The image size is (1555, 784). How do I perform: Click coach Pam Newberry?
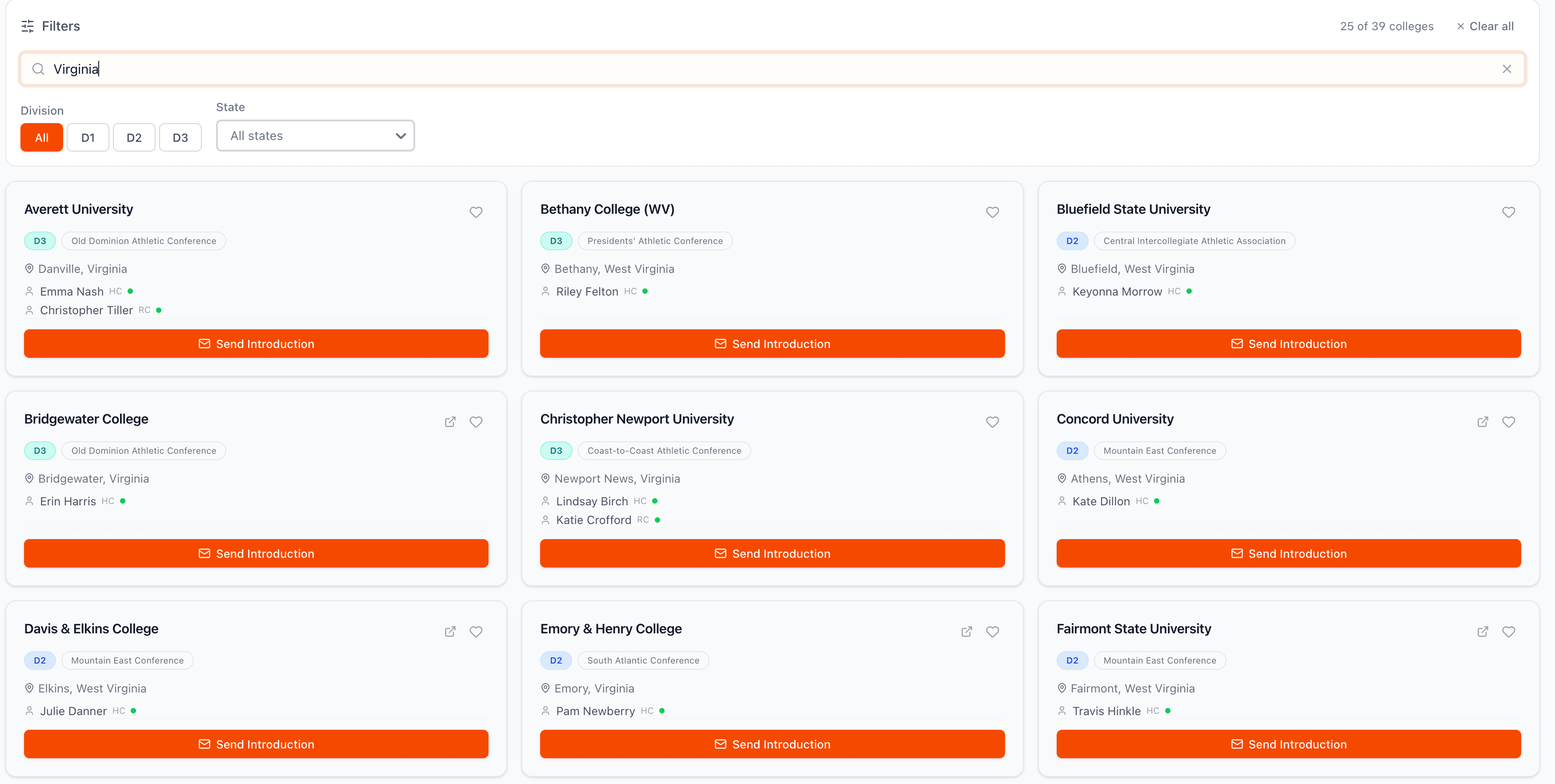595,711
